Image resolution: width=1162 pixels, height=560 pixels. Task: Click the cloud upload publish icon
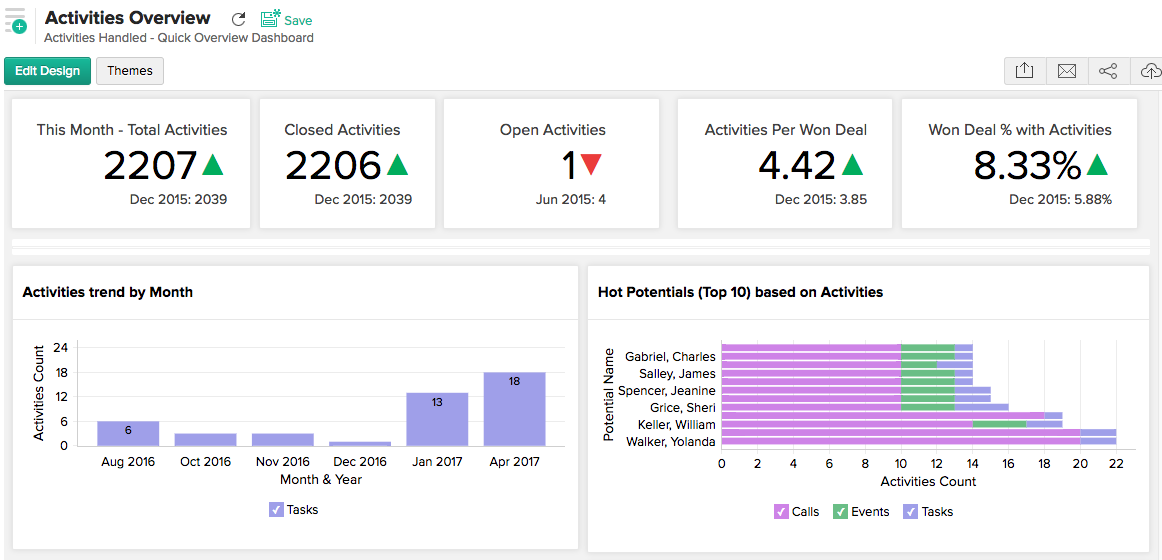tap(1149, 71)
